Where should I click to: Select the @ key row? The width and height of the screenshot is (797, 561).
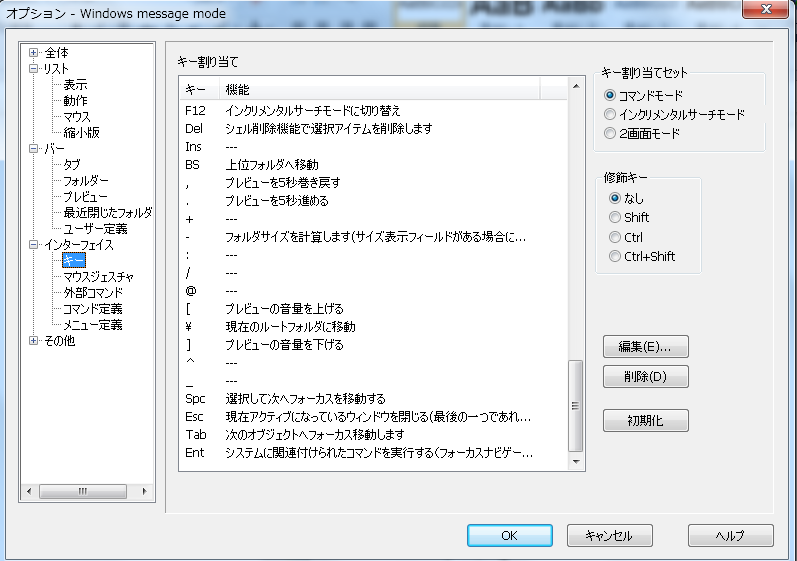(x=374, y=291)
